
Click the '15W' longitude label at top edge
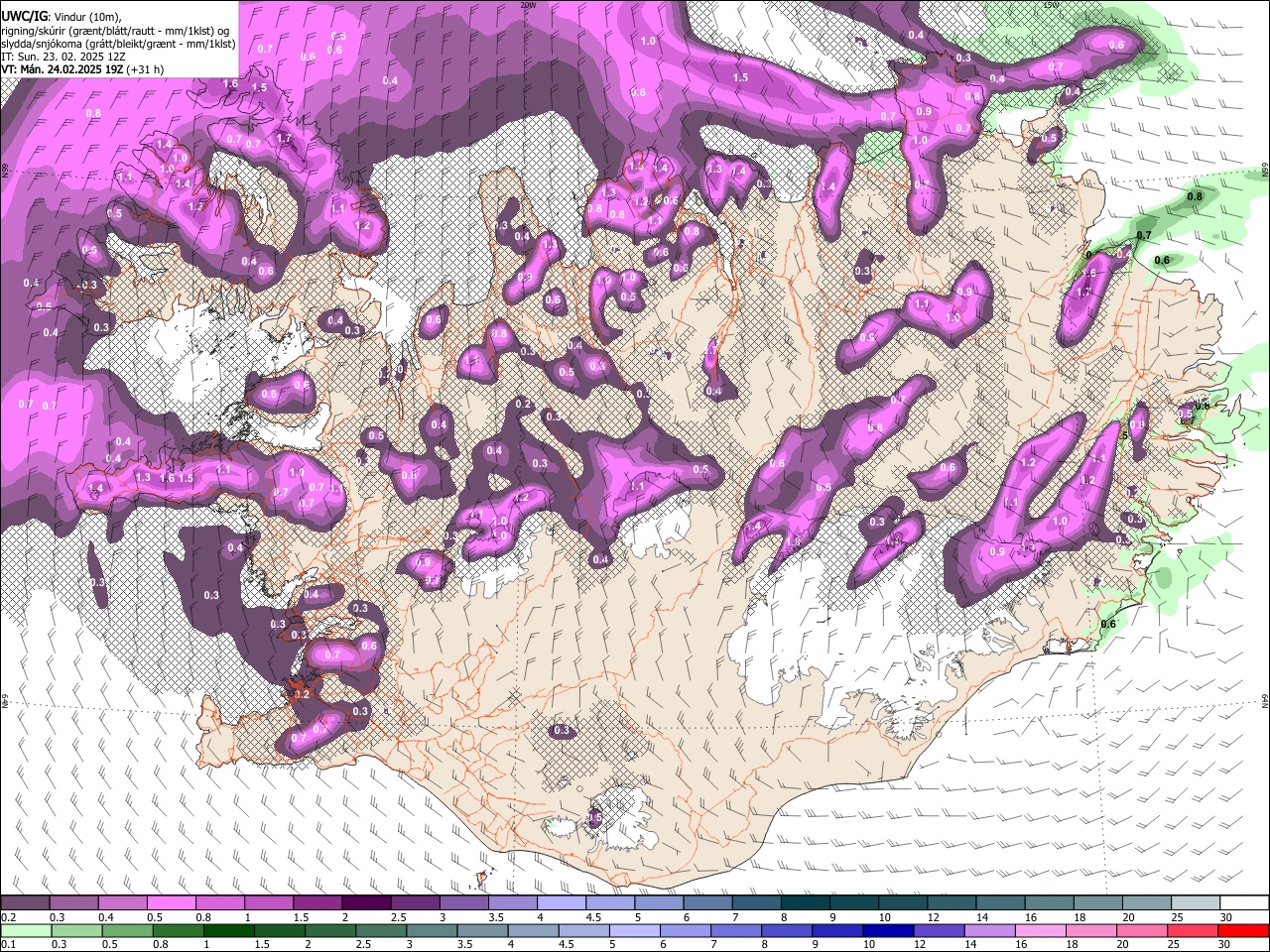point(1052,5)
